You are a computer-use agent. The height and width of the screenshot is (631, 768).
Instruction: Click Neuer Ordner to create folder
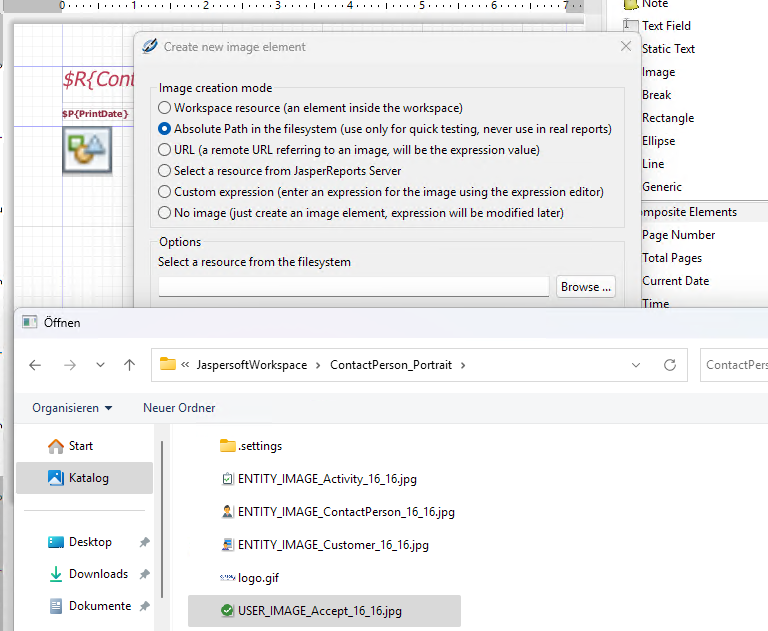coord(179,408)
